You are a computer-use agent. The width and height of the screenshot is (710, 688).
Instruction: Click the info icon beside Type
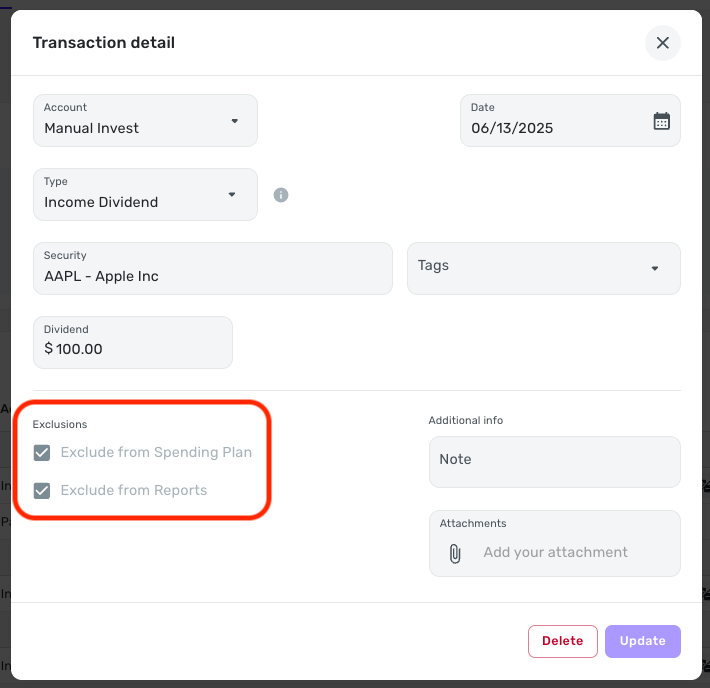281,195
